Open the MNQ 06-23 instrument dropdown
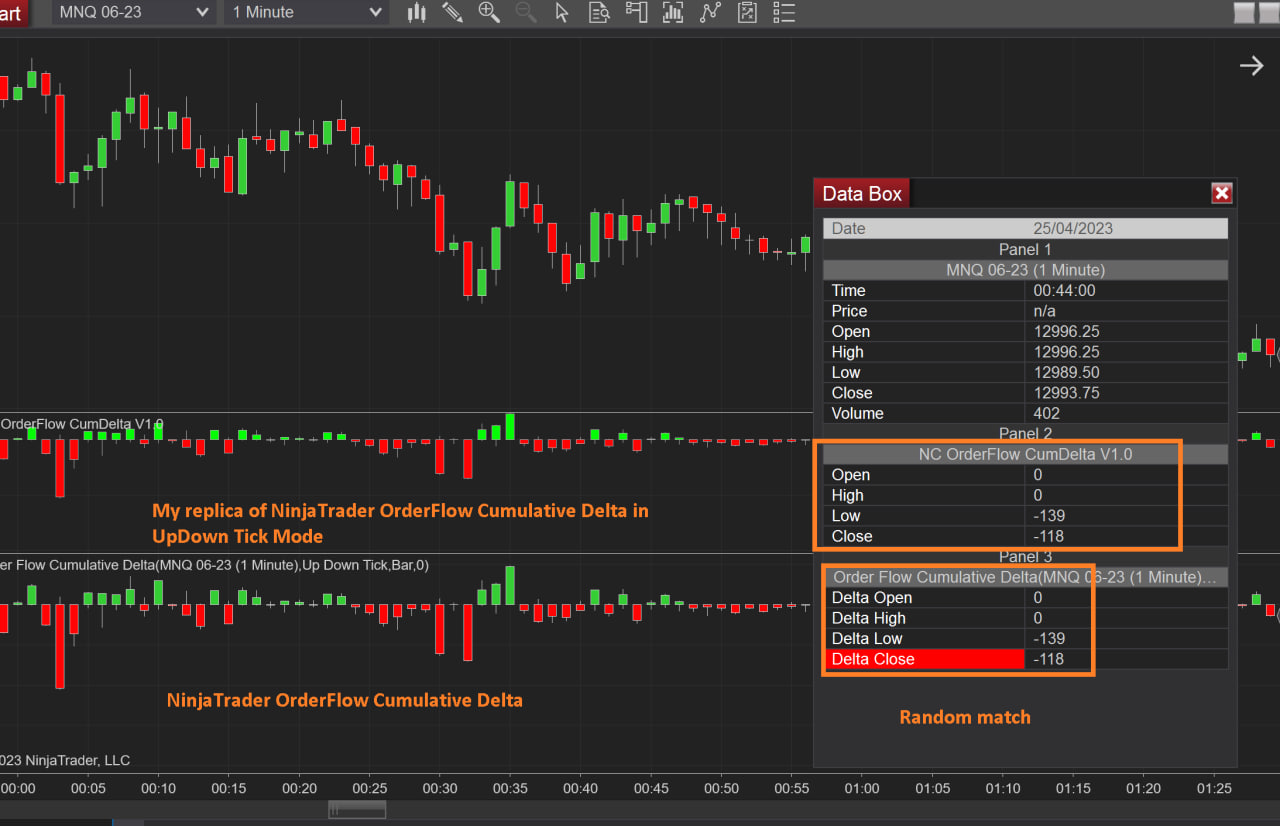The height and width of the screenshot is (826, 1280). click(132, 13)
